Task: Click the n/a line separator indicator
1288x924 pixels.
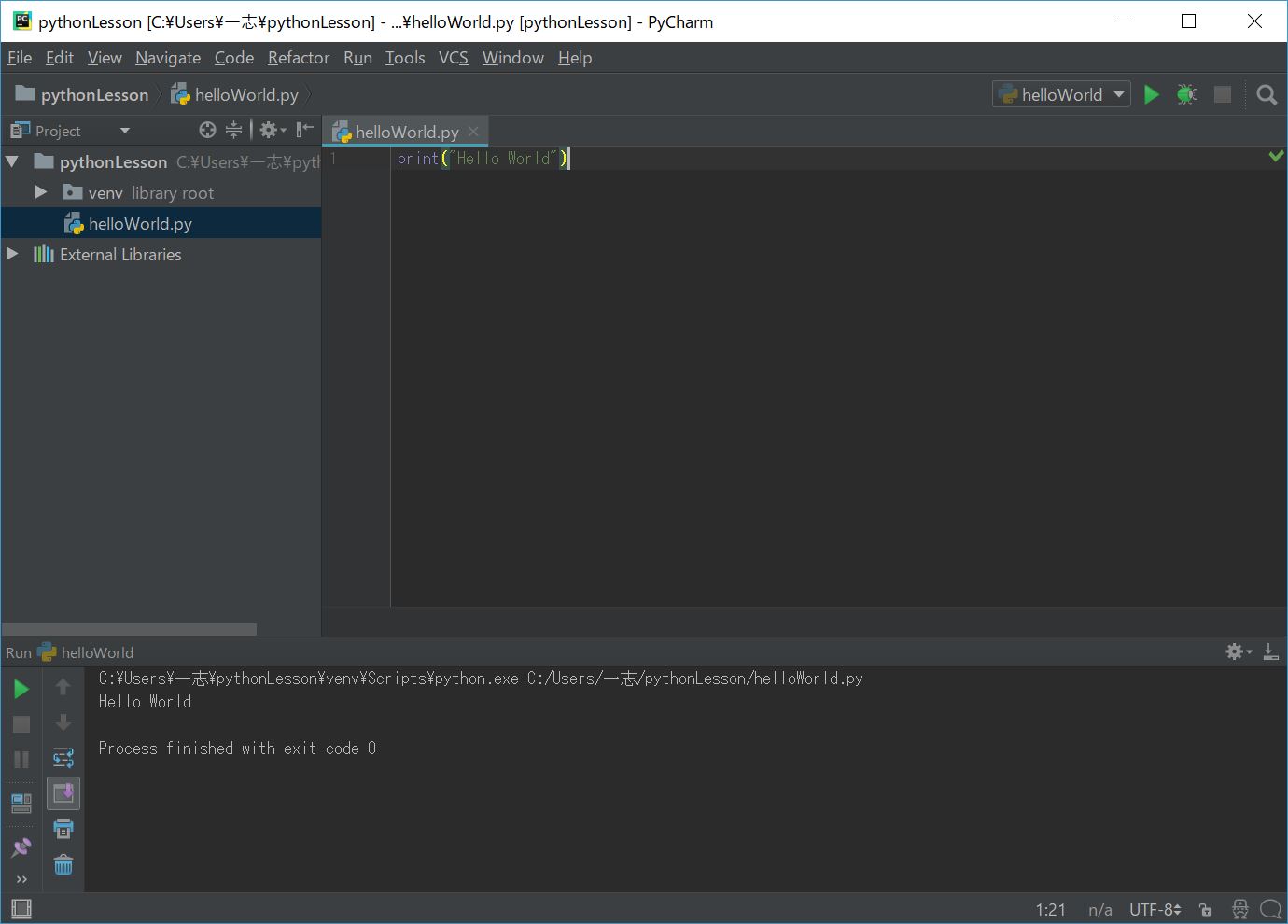Action: [x=1099, y=909]
